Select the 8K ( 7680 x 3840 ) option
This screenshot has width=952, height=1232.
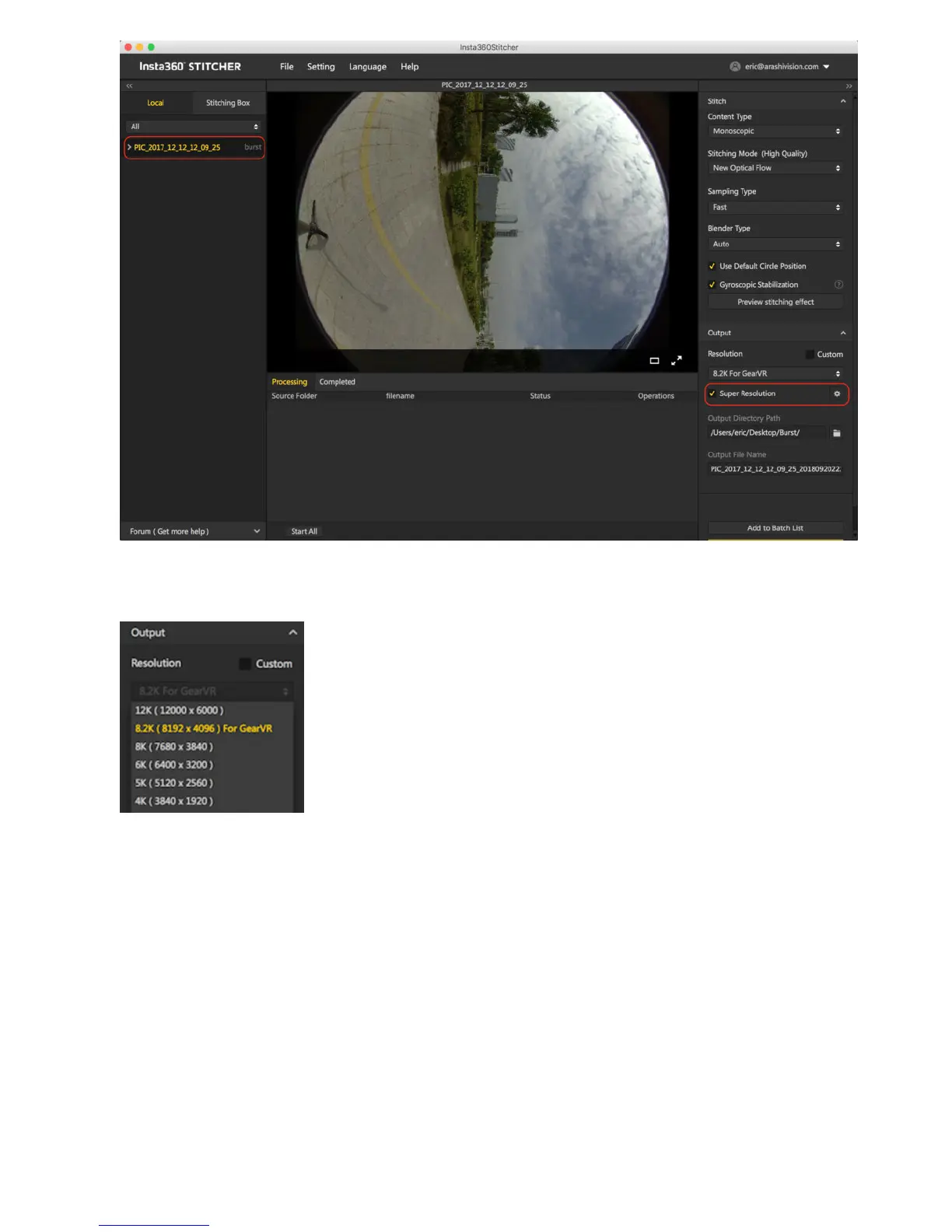click(212, 747)
